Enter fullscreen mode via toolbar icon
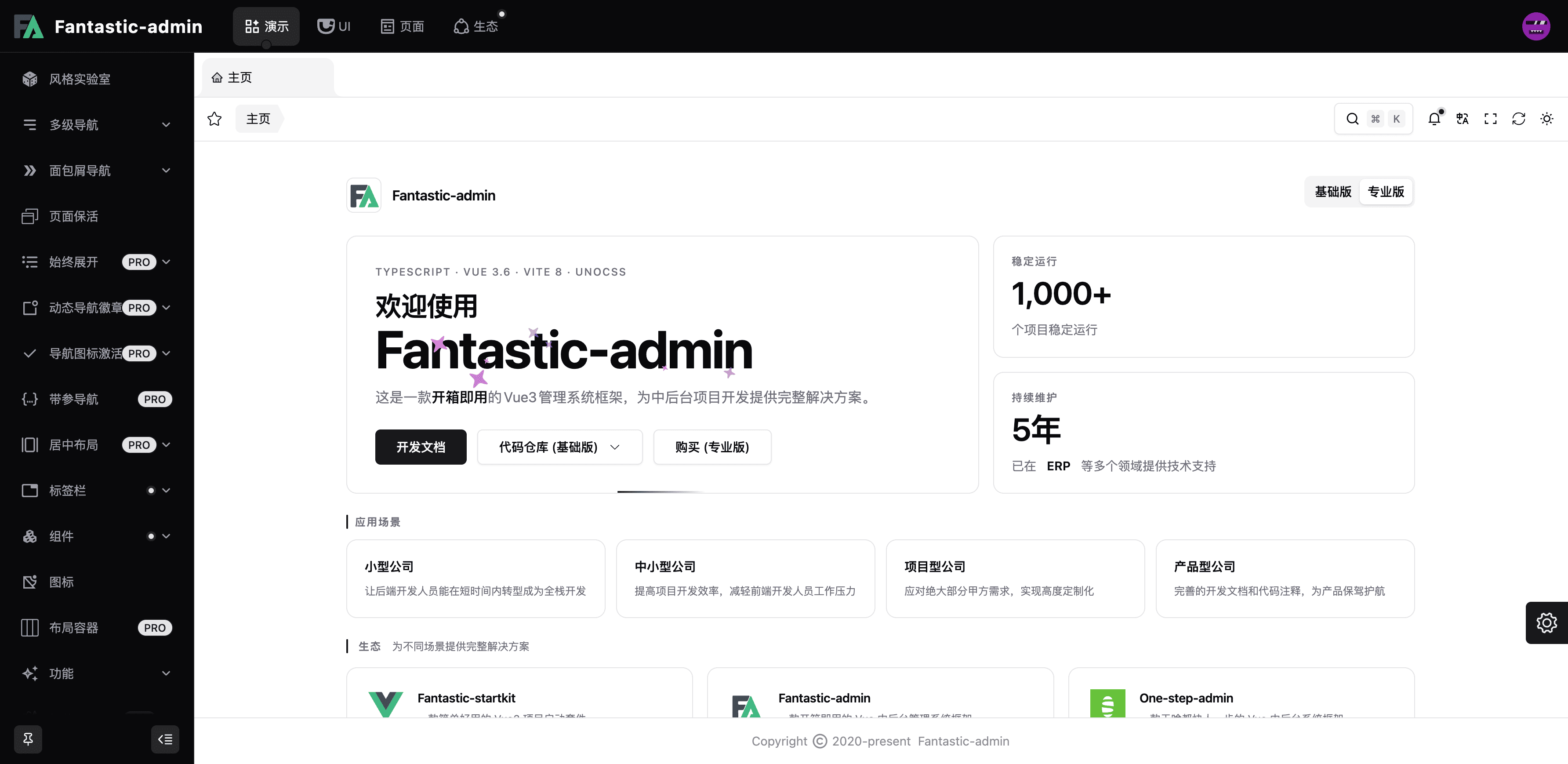The height and width of the screenshot is (764, 1568). [1490, 119]
